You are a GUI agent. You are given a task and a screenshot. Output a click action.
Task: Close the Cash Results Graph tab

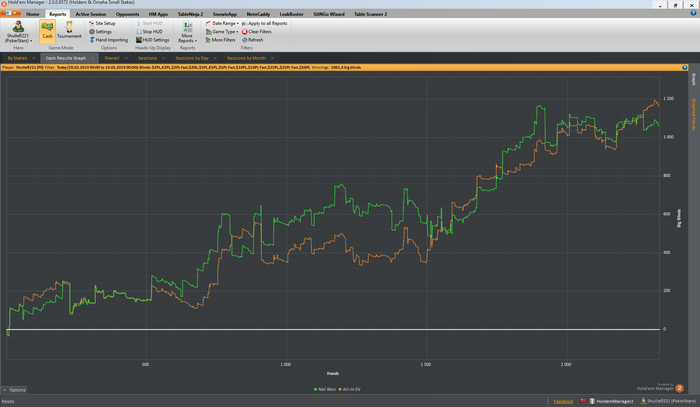coord(93,58)
